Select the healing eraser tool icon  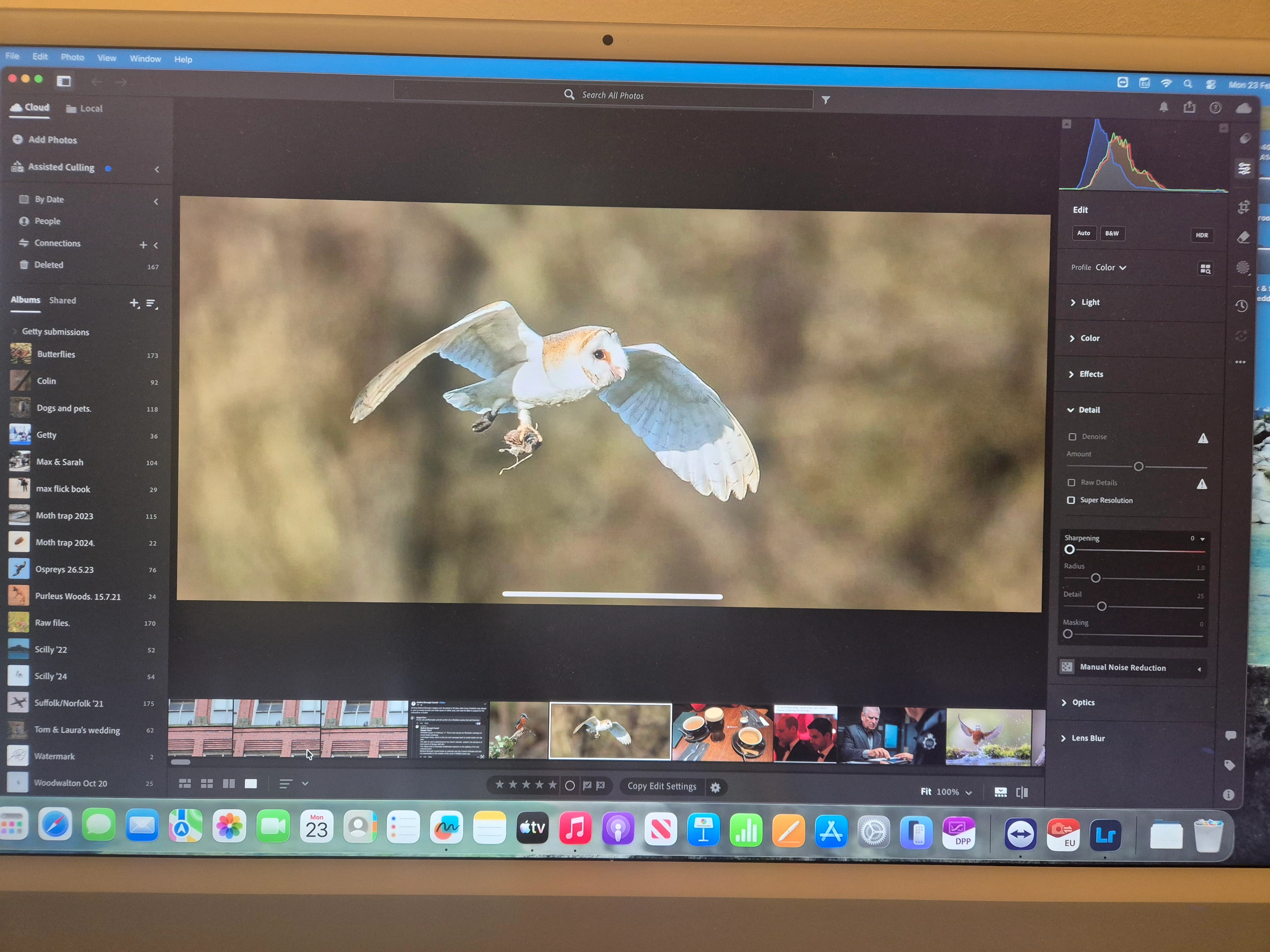pos(1244,238)
